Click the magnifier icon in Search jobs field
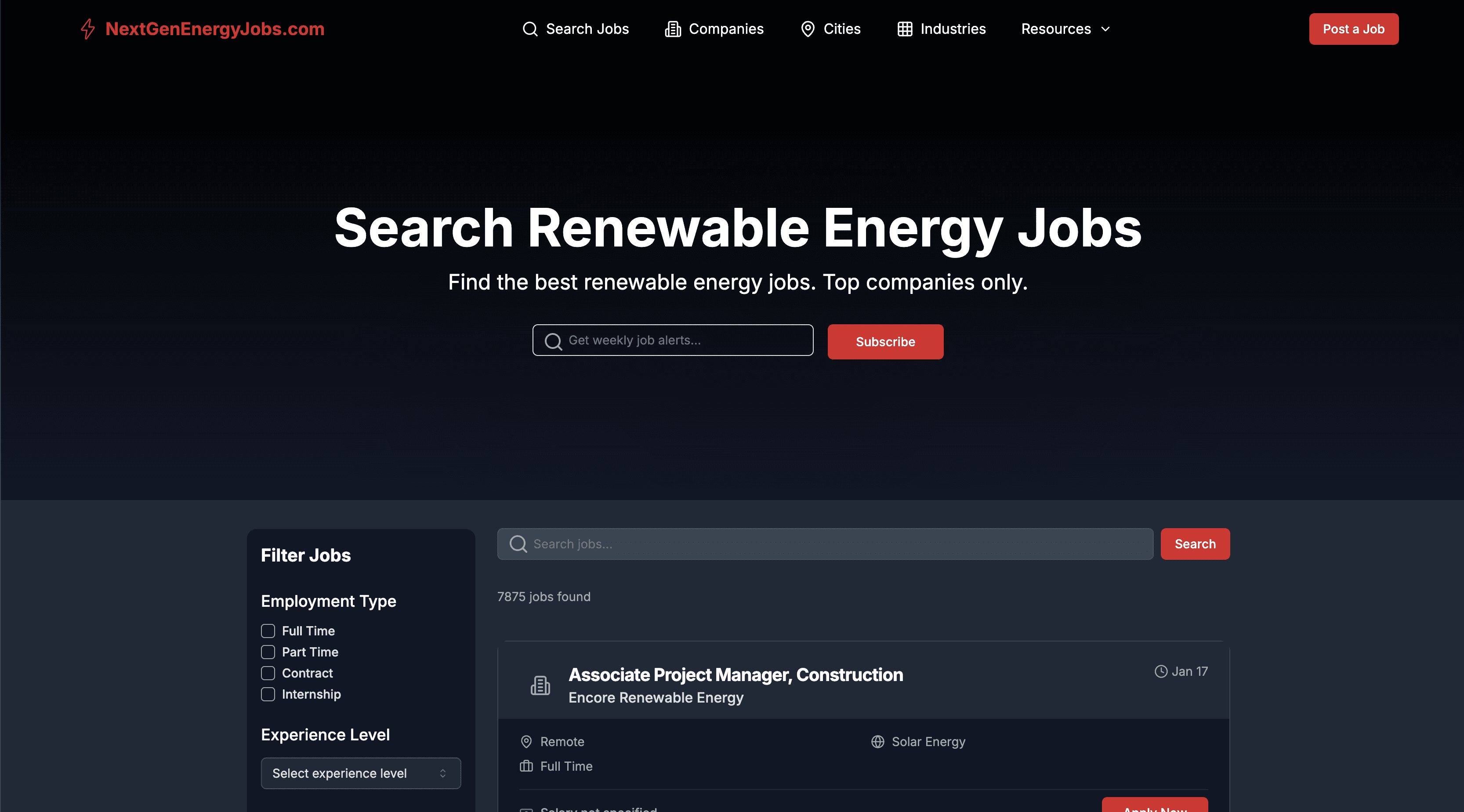 click(518, 544)
